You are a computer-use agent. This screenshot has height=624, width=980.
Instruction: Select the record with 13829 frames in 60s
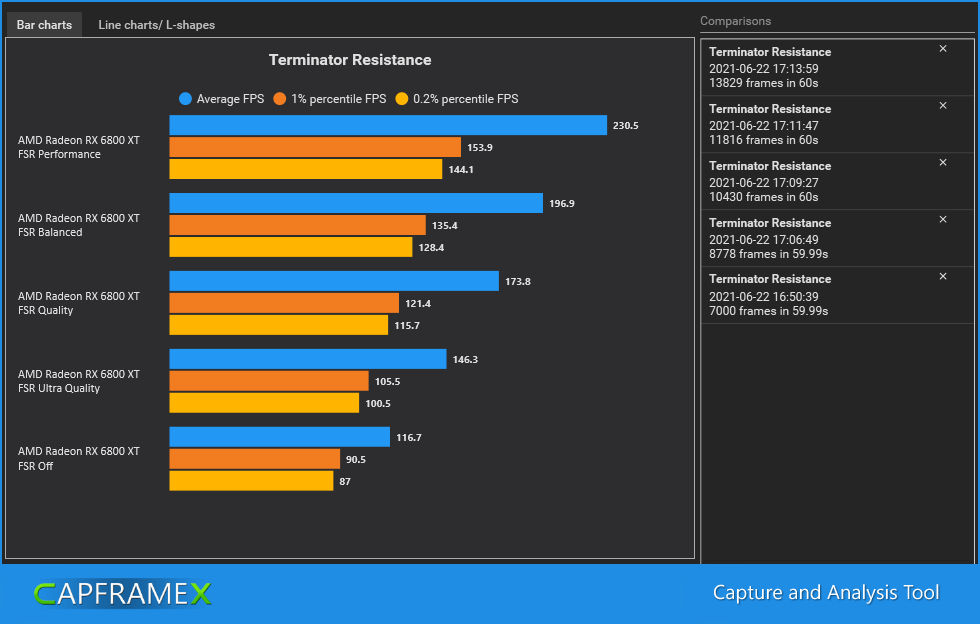(837, 68)
